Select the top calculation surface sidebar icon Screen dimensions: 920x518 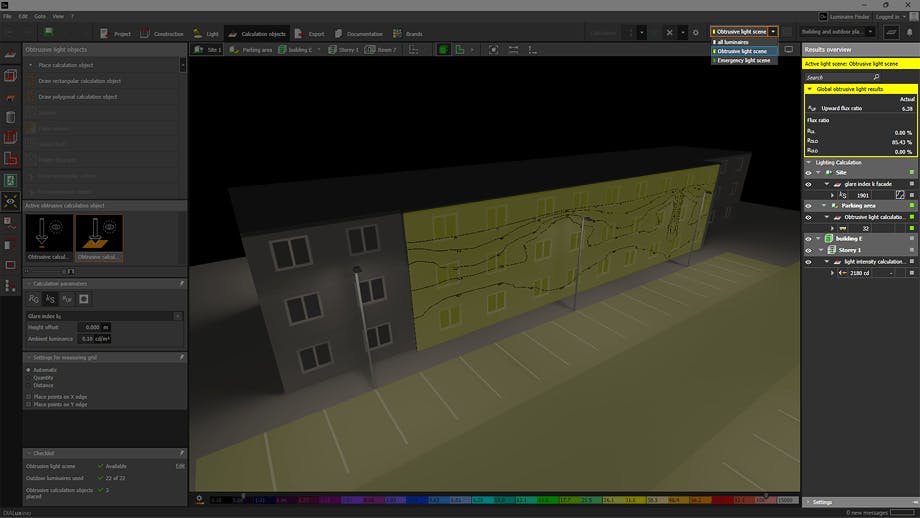(x=10, y=54)
